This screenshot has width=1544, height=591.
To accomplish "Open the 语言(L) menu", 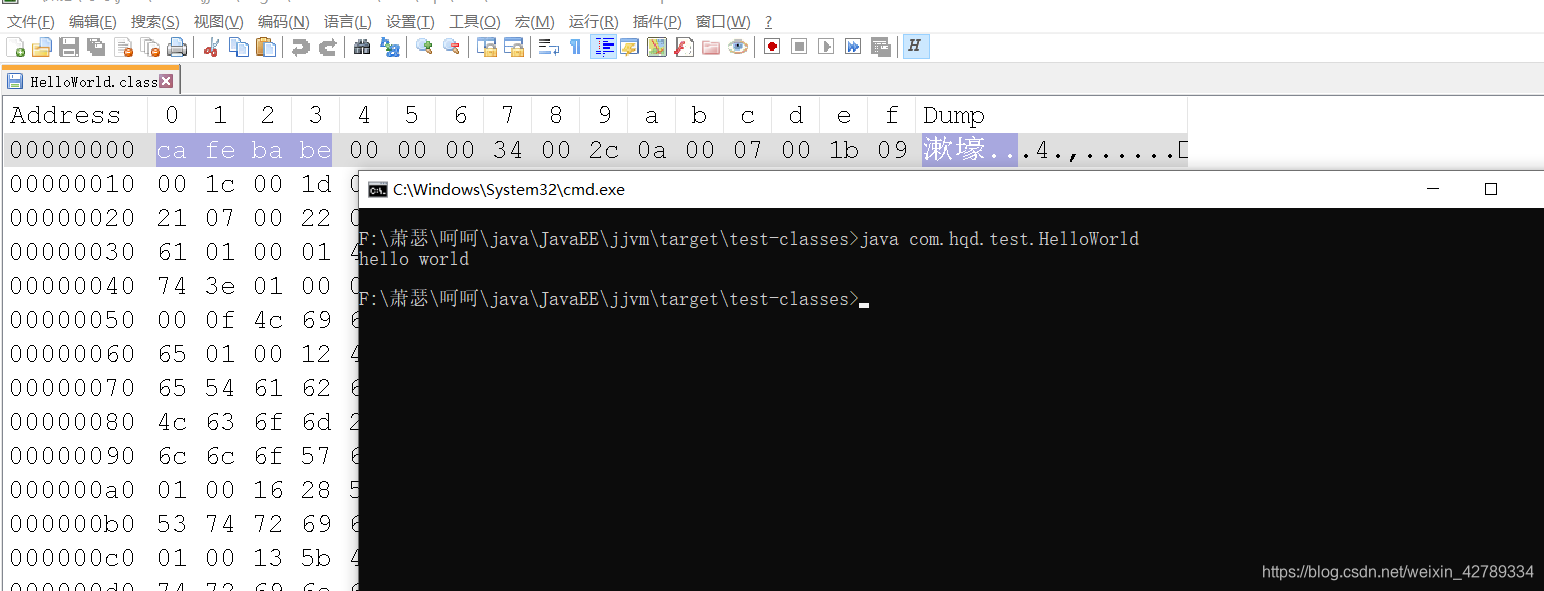I will tap(347, 21).
